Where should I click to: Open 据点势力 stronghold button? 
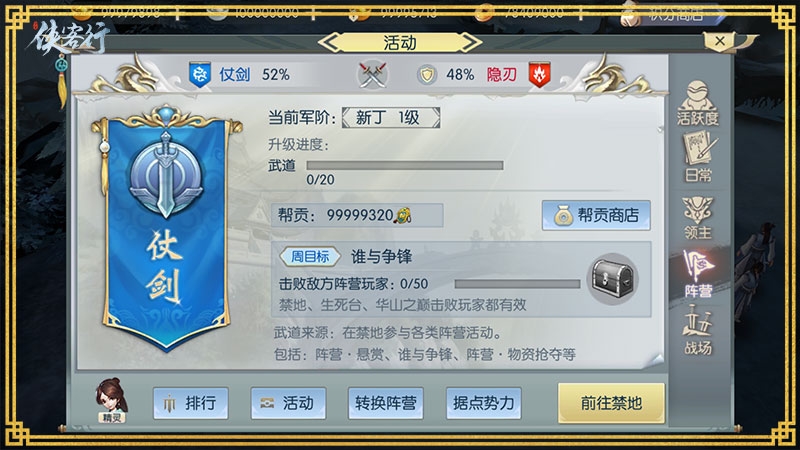(484, 403)
